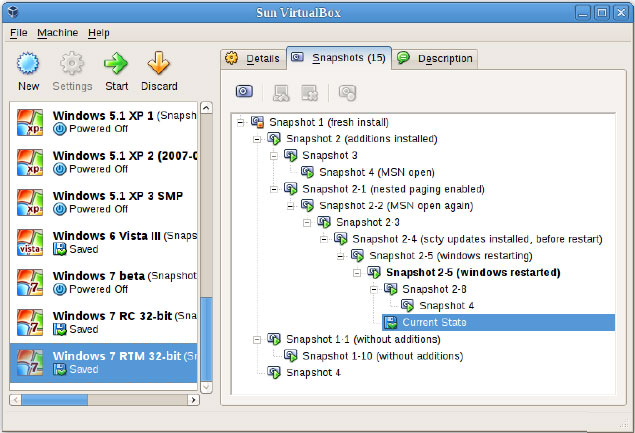Image resolution: width=635 pixels, height=433 pixels.
Task: Click the VM list vertical scrollbar thumb
Action: pyautogui.click(x=207, y=339)
